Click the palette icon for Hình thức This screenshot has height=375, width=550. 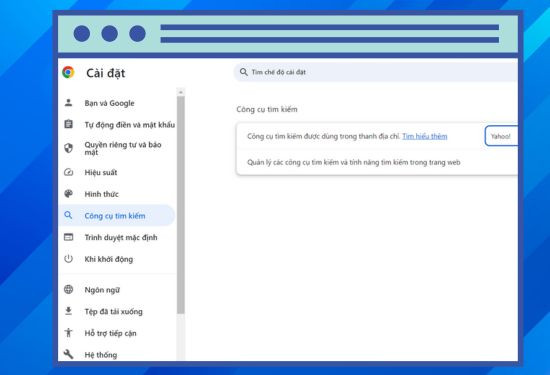(x=68, y=194)
